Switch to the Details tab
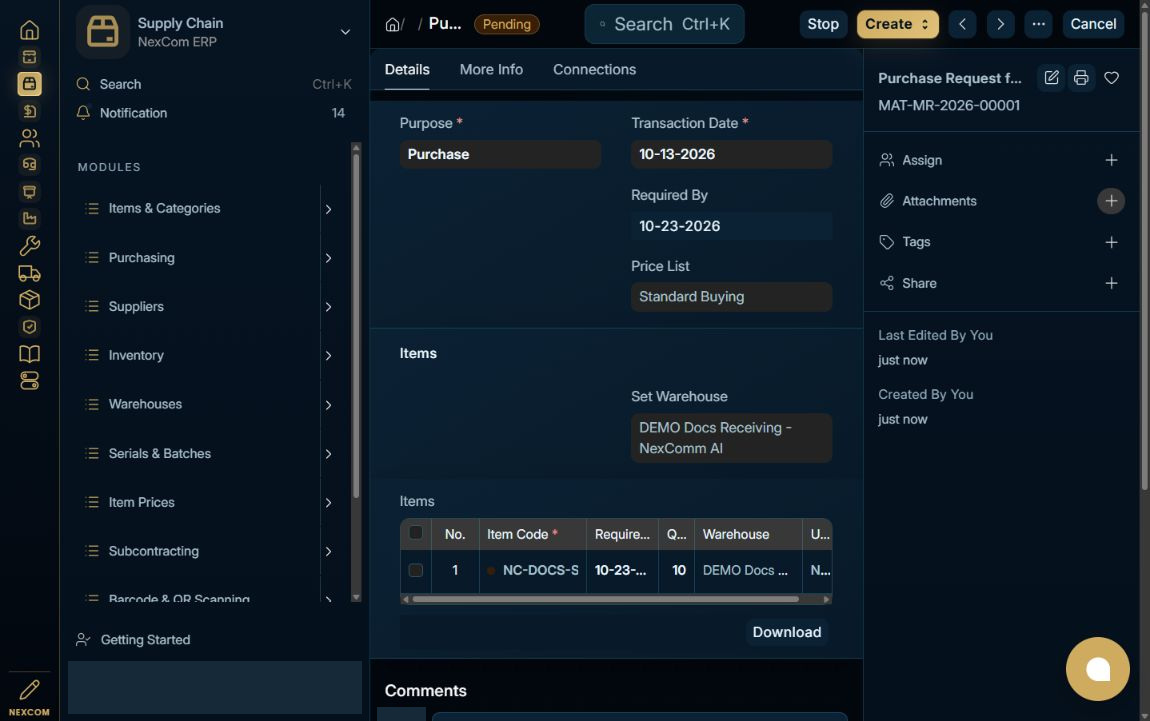 coord(407,70)
